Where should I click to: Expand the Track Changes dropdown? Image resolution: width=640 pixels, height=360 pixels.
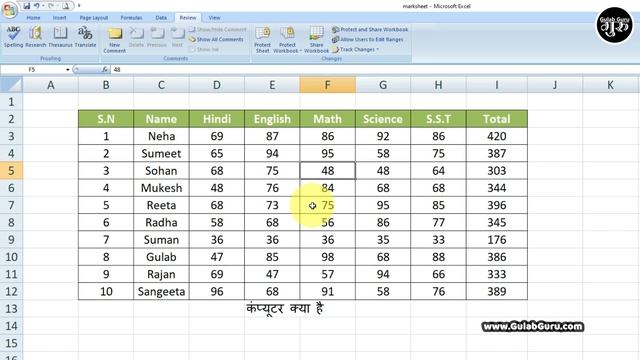coord(356,49)
